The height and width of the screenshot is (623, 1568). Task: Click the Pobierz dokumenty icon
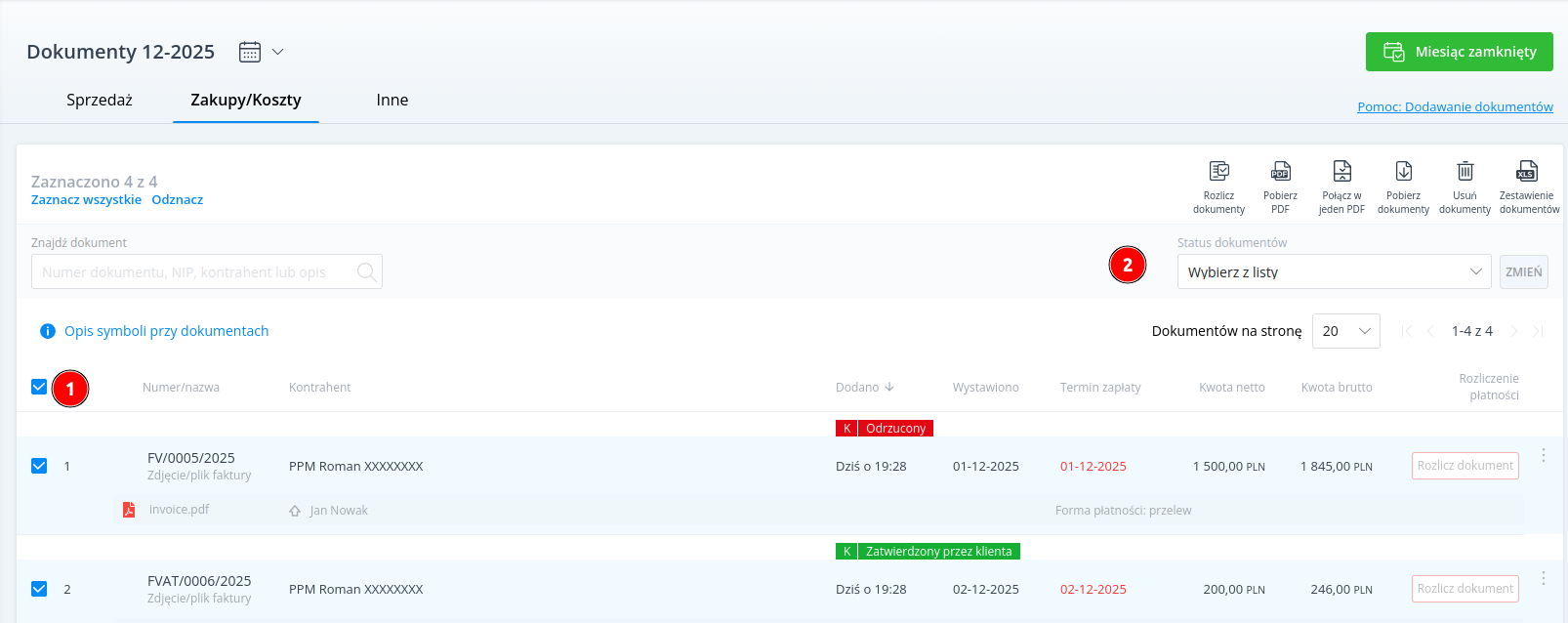coord(1403,172)
